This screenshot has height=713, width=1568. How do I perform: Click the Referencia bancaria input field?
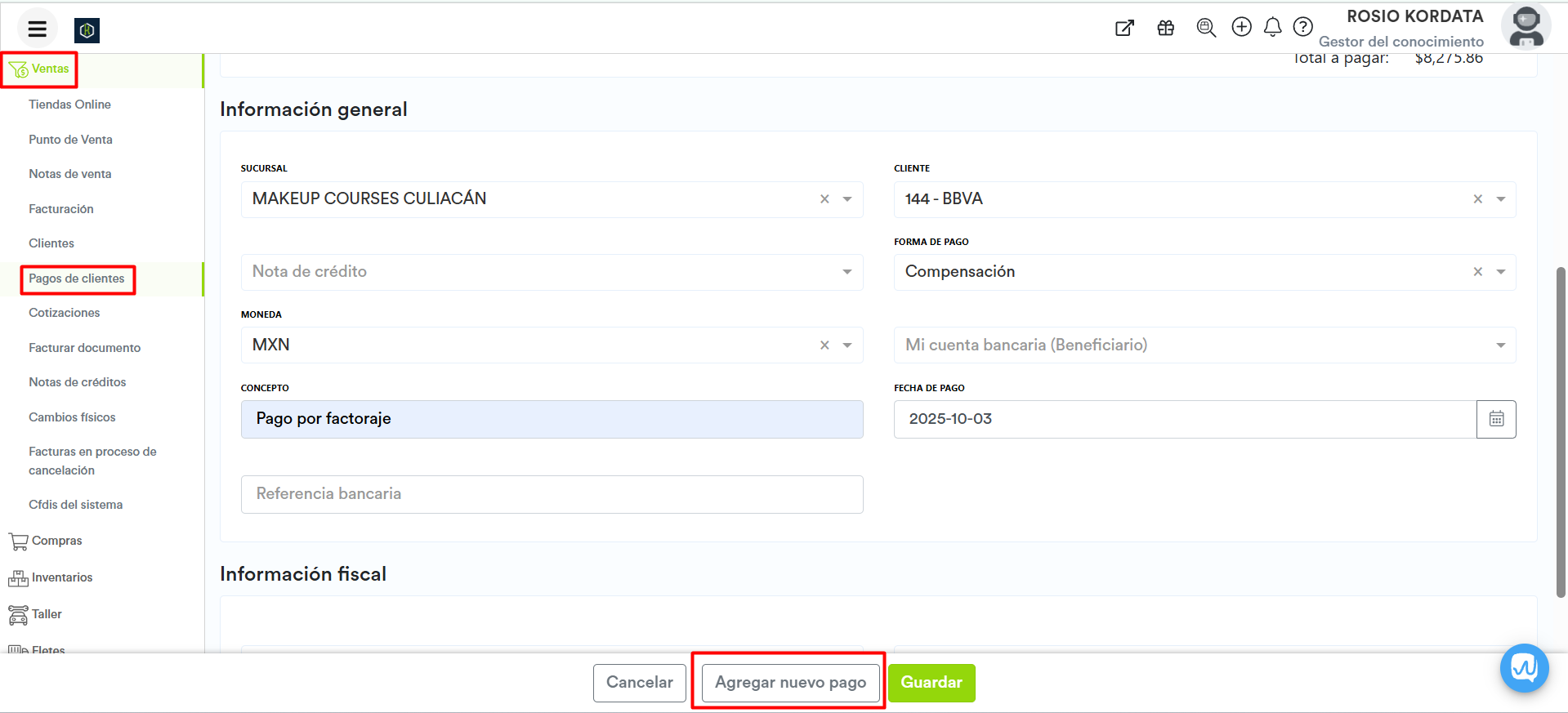point(552,494)
